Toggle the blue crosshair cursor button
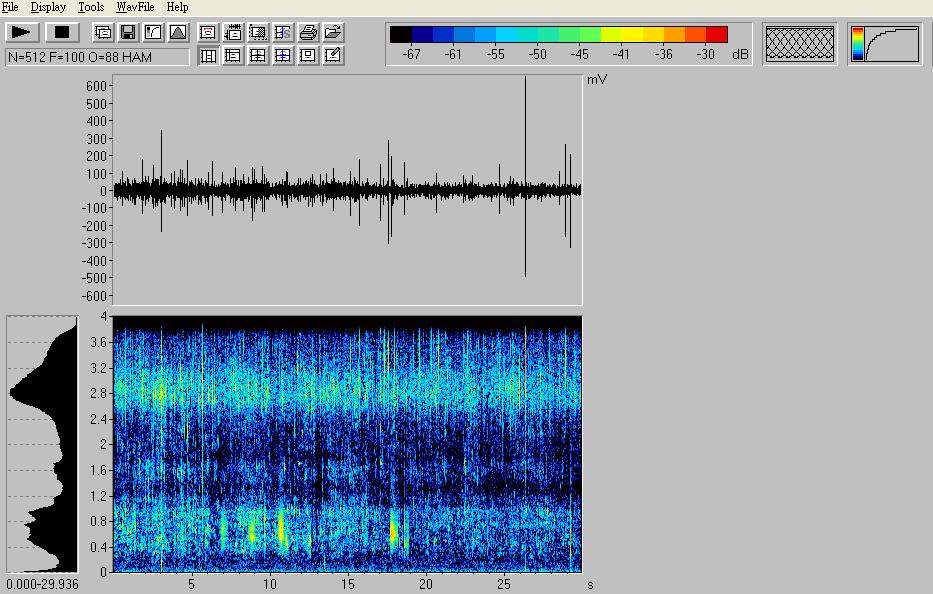933x594 pixels. [284, 56]
